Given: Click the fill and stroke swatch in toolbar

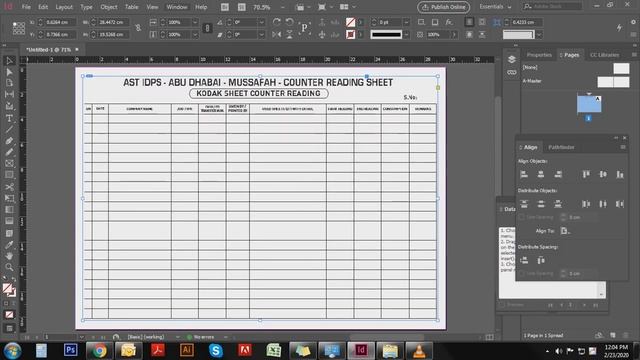Looking at the screenshot, I should pos(9,290).
